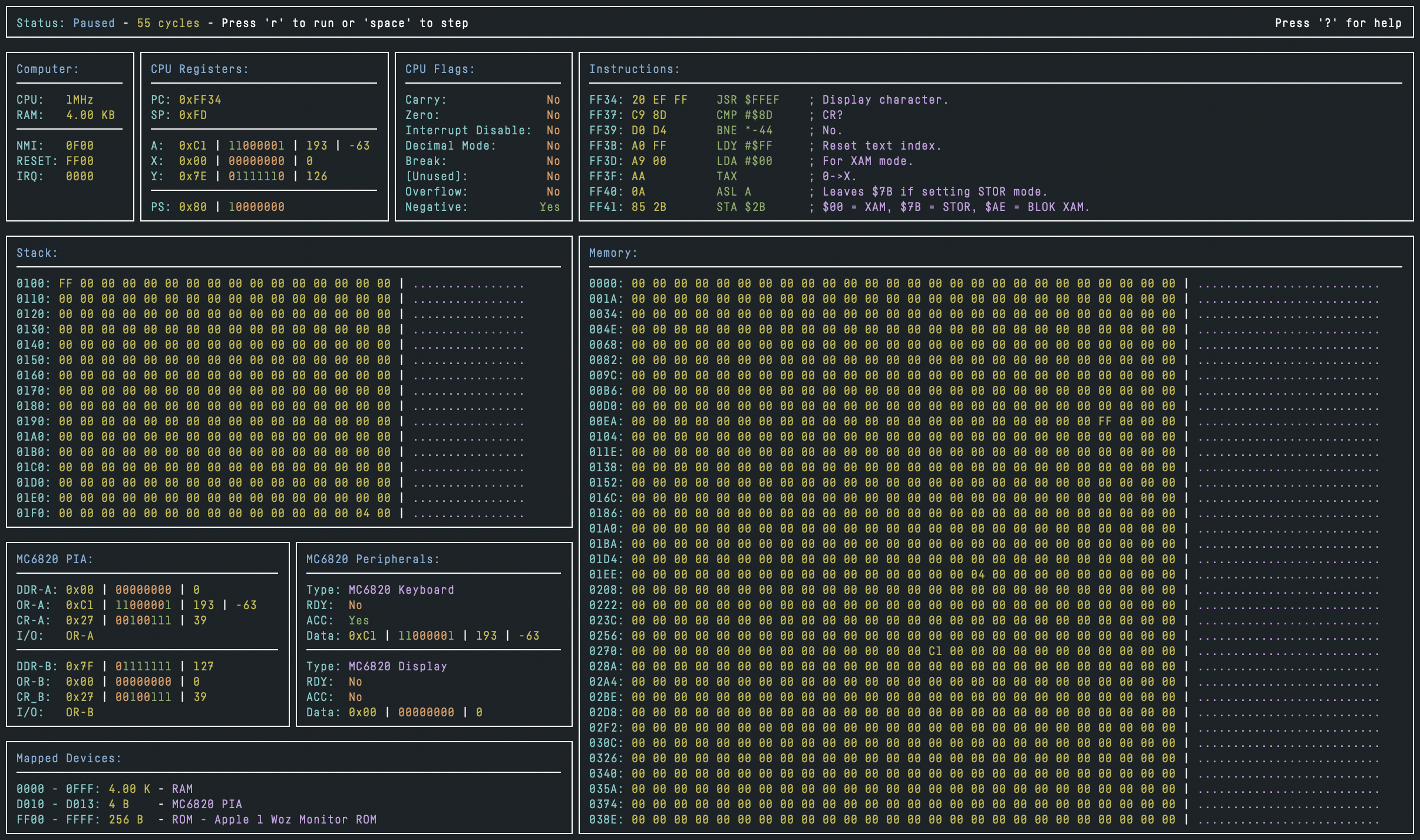Select the Memory panel header
Screen dimensions: 1420x840
coord(613,253)
